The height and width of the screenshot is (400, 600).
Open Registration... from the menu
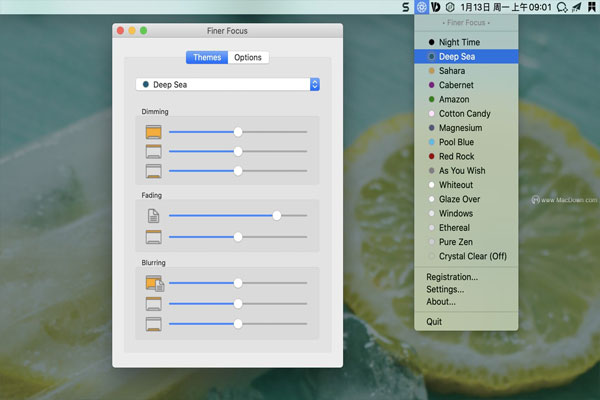click(x=452, y=277)
